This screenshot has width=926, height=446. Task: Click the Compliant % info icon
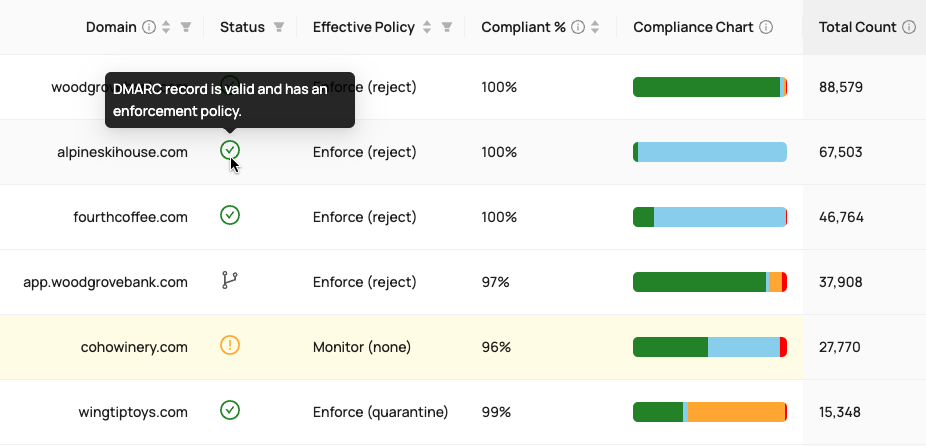[578, 27]
